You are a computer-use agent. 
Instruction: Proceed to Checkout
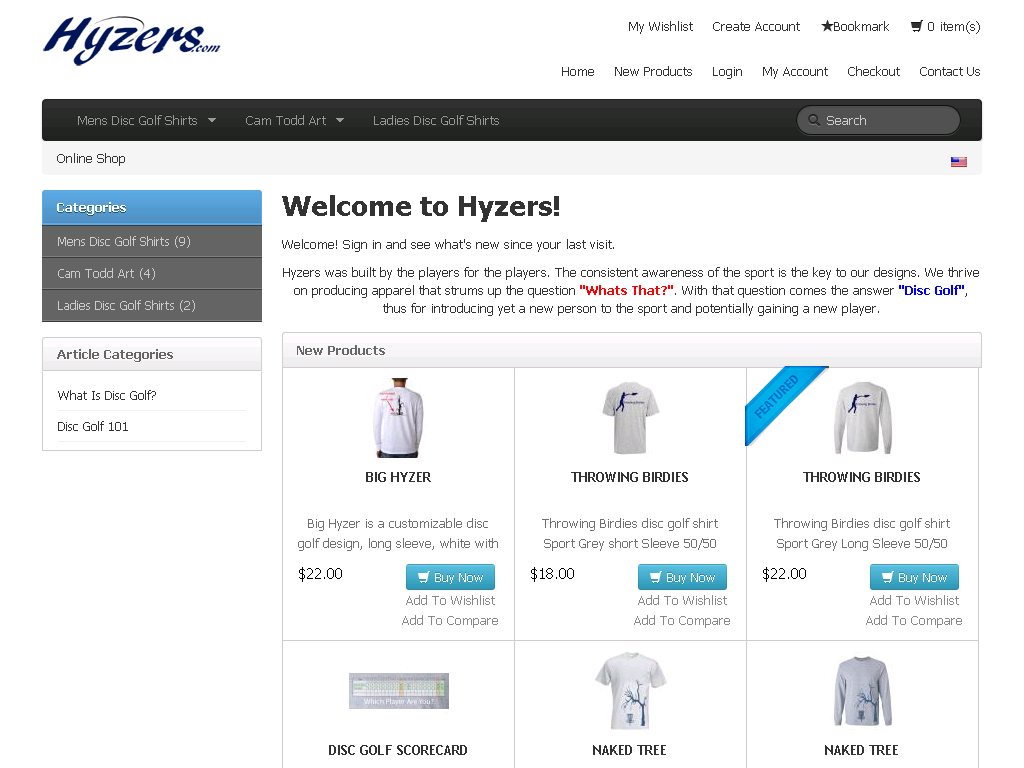pos(873,71)
